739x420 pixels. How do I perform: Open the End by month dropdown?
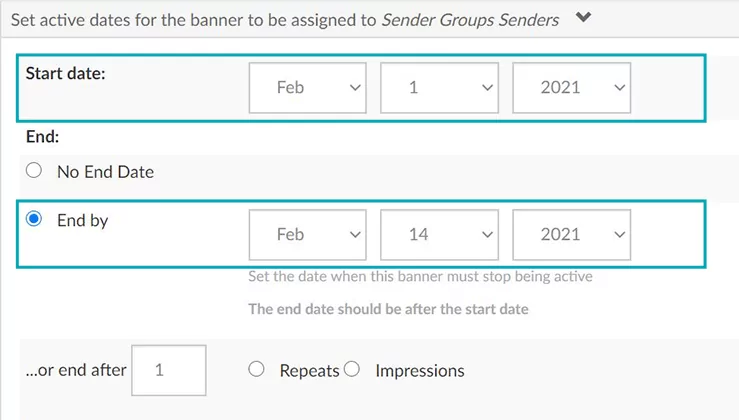coord(308,234)
